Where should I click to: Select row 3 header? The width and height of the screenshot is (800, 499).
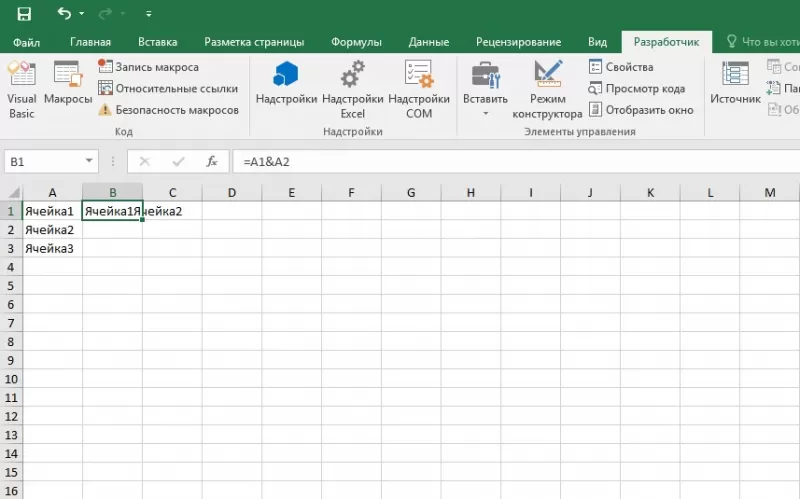11,248
